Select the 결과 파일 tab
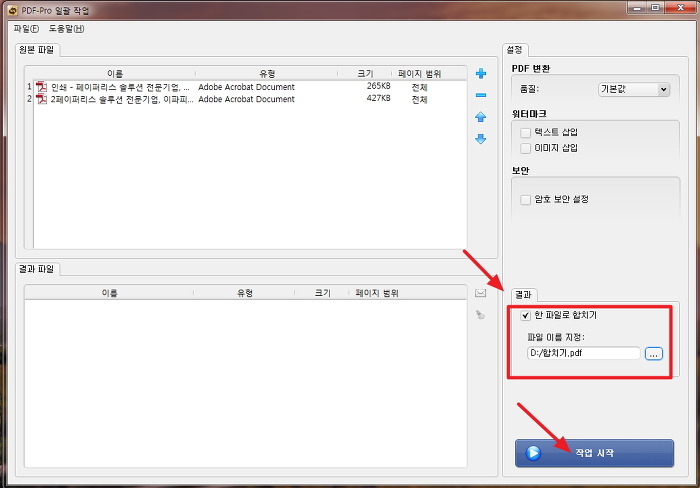Viewport: 700px width, 488px height. tap(37, 269)
